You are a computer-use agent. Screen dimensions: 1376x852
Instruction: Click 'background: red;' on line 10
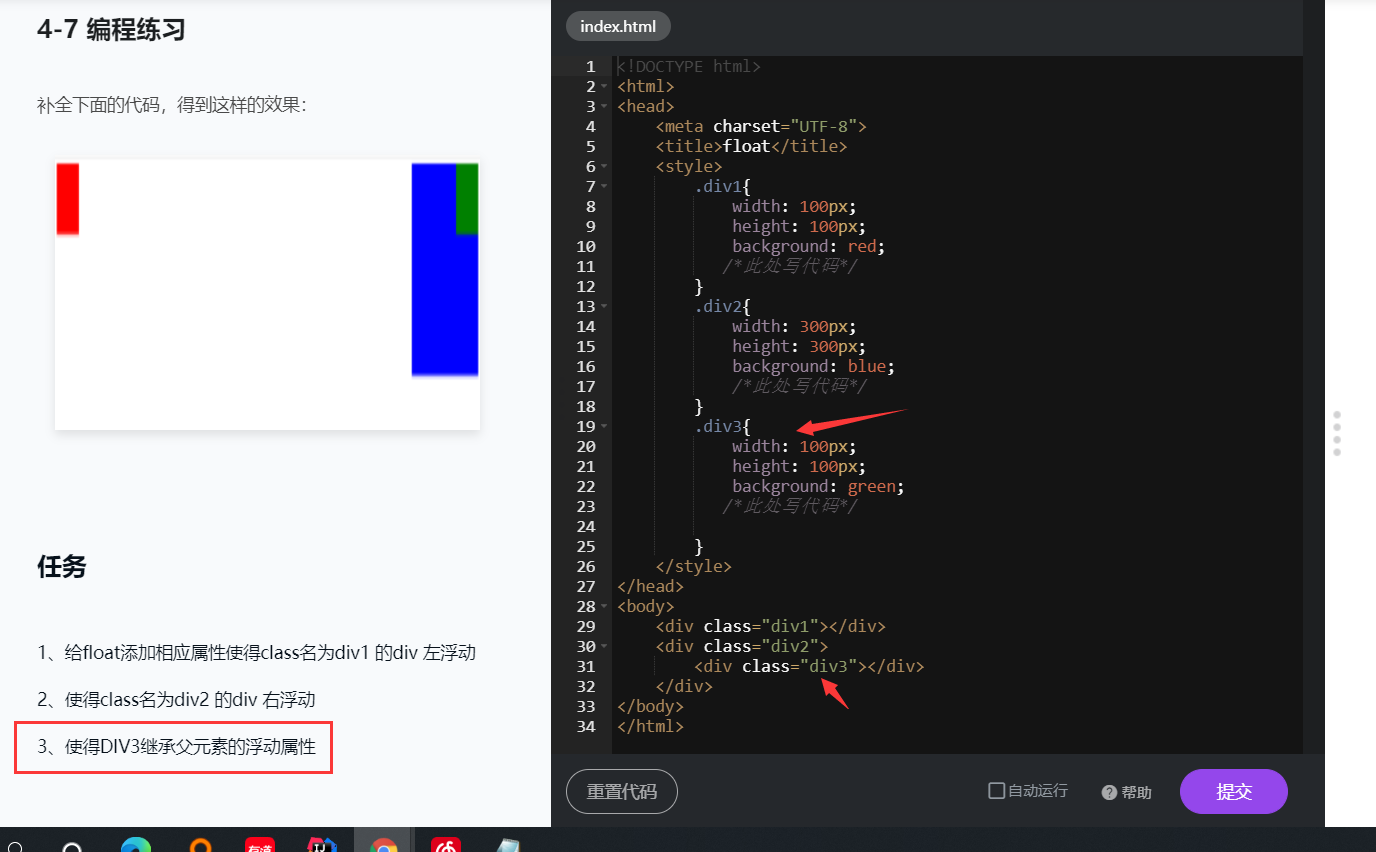809,246
